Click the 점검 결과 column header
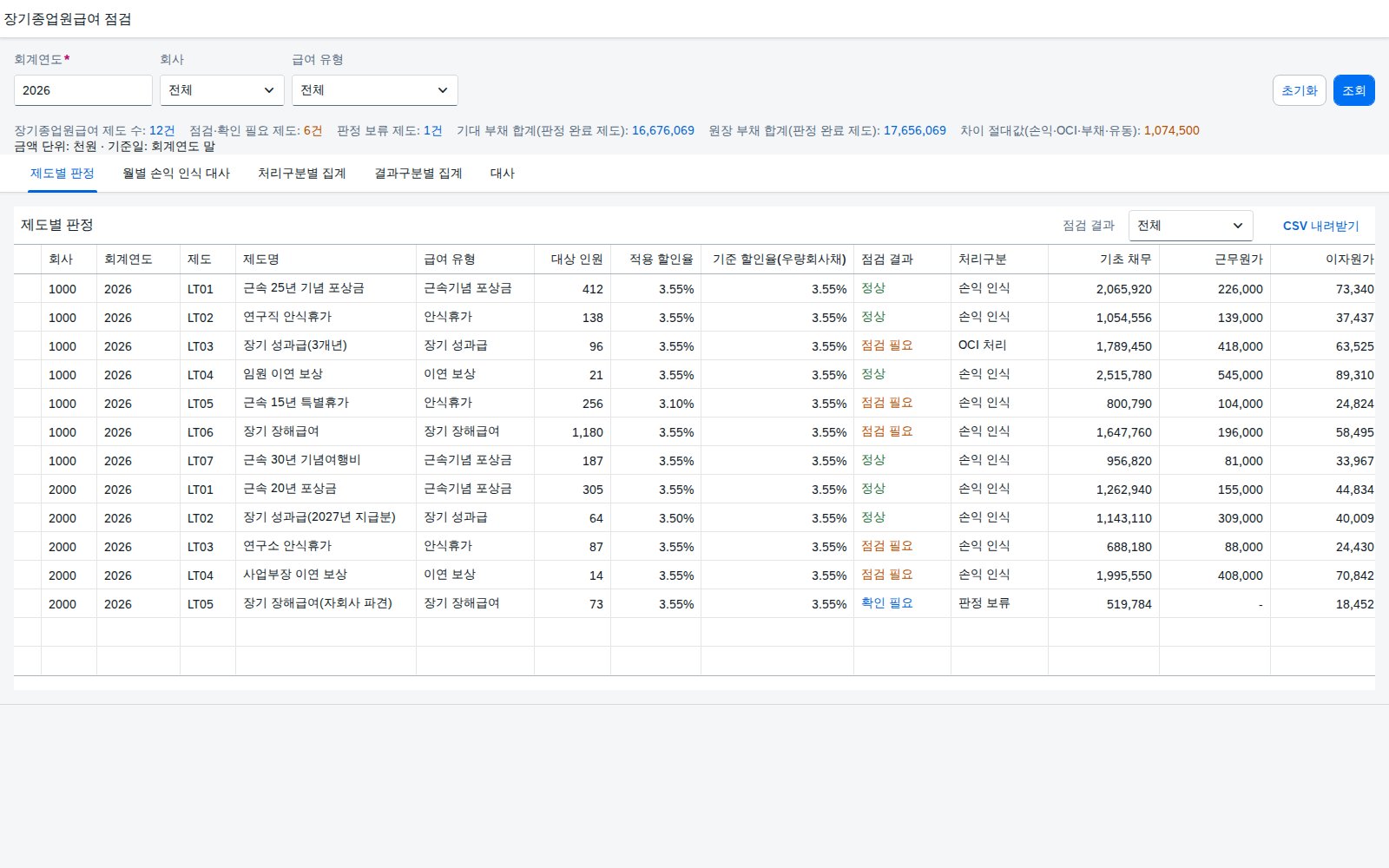This screenshot has height=868, width=1389. pyautogui.click(x=902, y=260)
